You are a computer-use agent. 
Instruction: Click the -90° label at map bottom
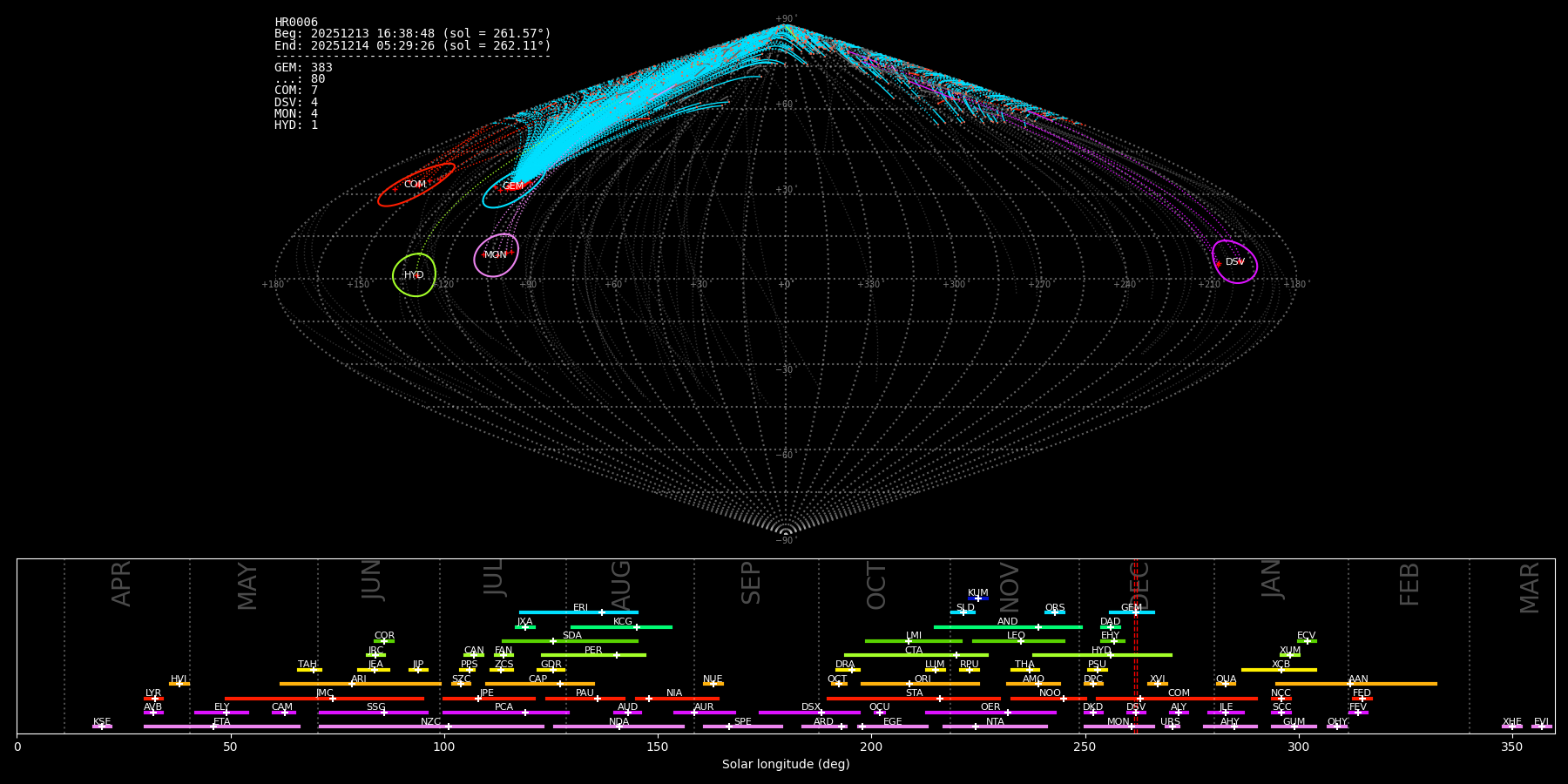(x=785, y=541)
